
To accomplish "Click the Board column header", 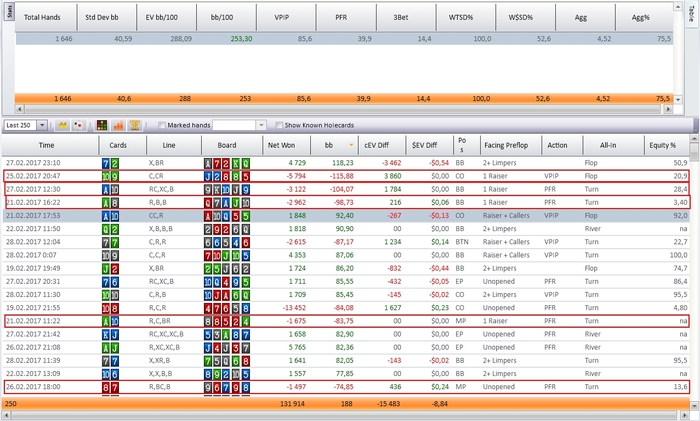I will tap(232, 145).
